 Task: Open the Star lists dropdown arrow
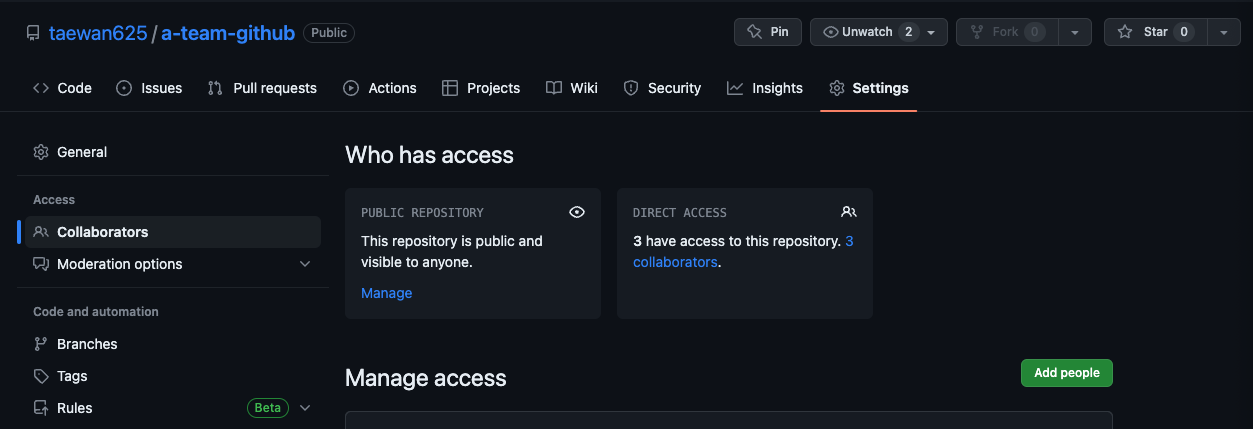[x=1224, y=32]
